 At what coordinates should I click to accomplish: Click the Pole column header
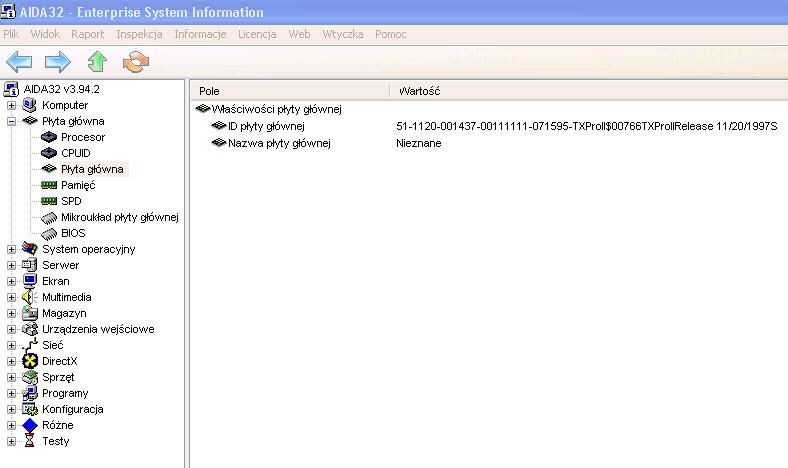(290, 91)
